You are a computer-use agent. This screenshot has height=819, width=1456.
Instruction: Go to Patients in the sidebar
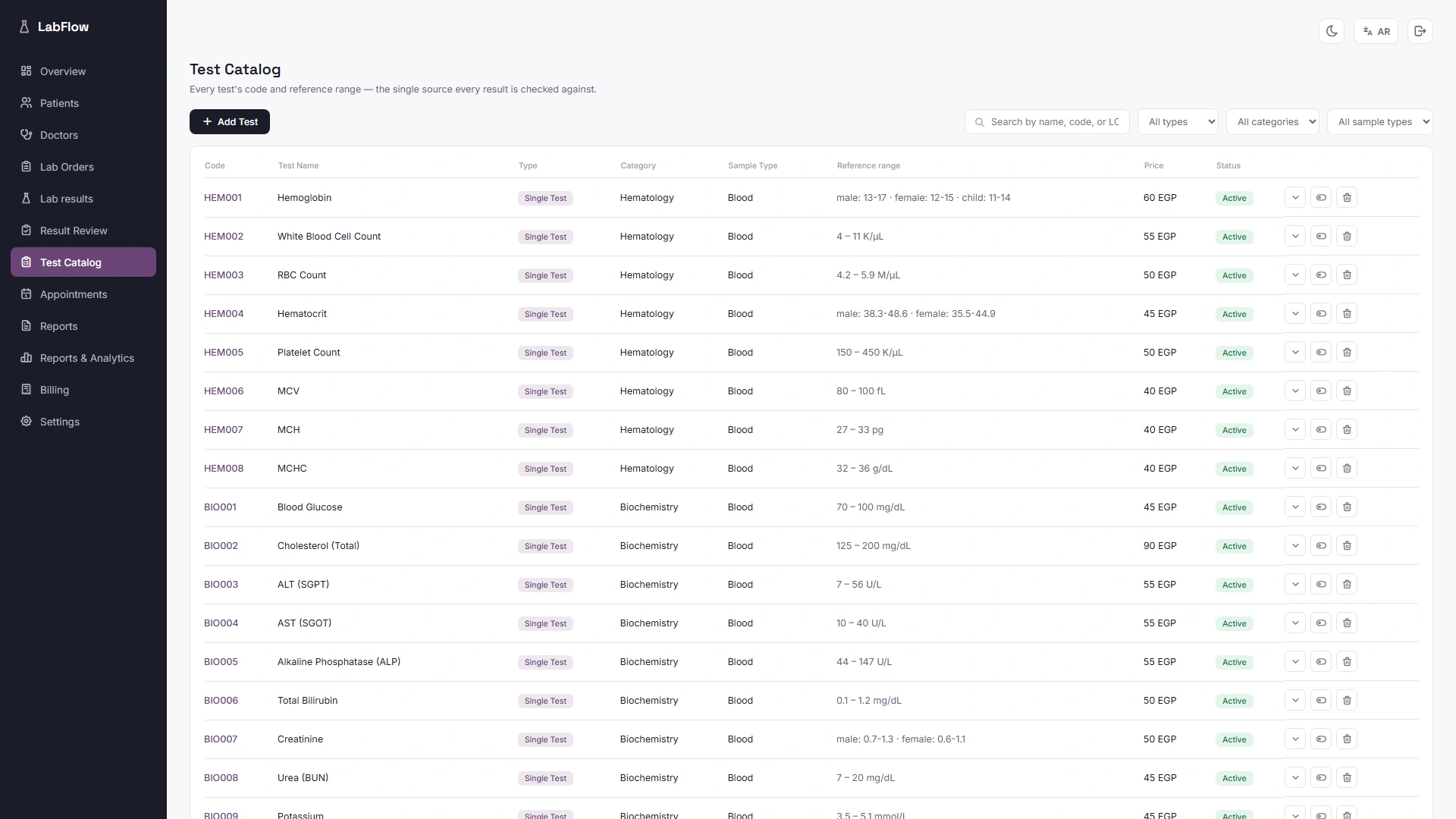tap(83, 103)
